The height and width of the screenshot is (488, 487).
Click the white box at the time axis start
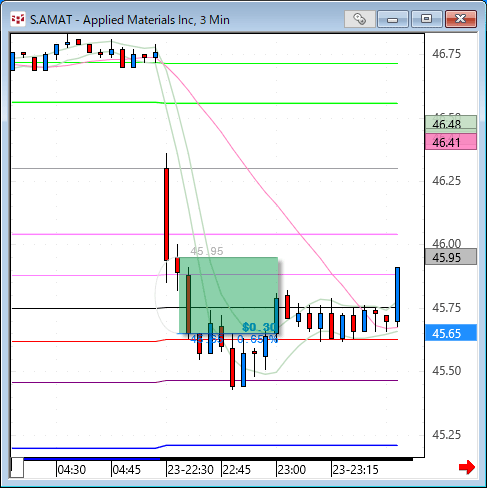click(17, 468)
